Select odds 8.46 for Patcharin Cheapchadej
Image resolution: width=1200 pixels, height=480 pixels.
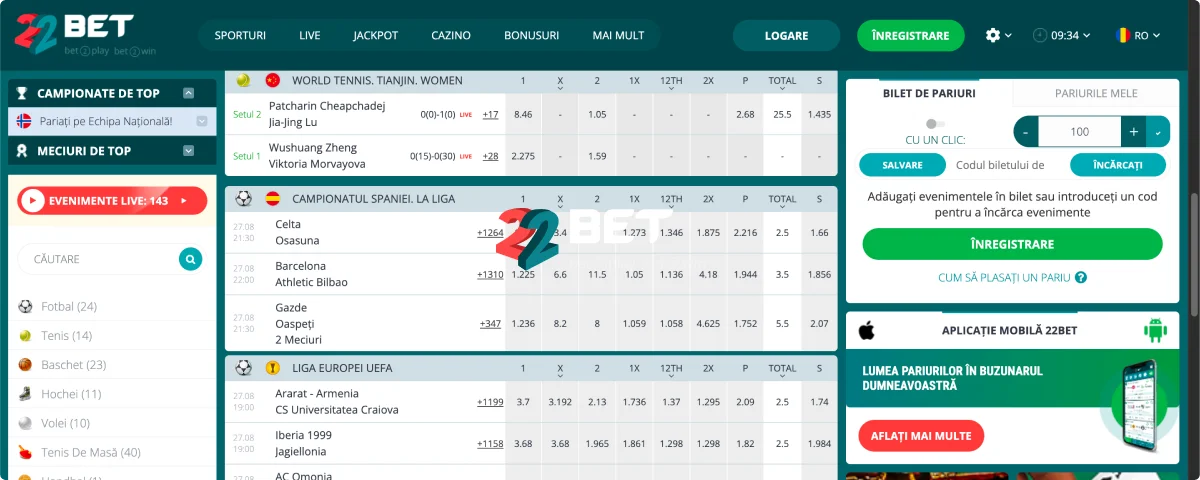pos(523,114)
